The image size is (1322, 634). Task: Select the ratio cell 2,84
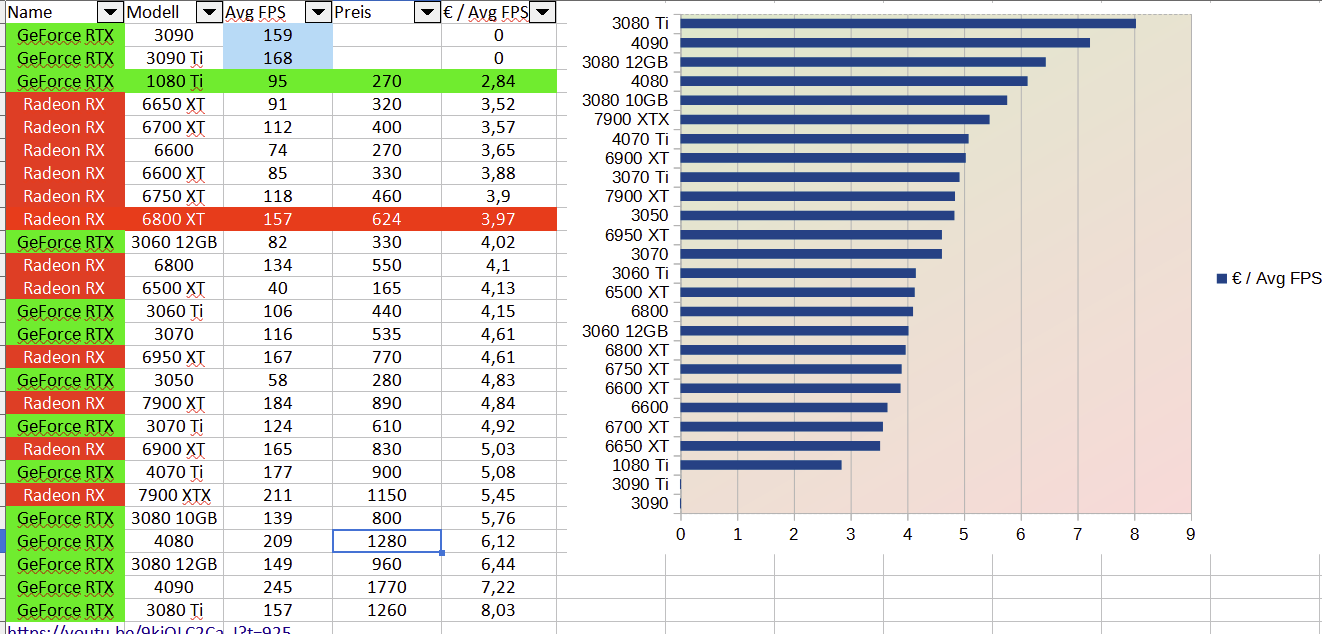[x=499, y=81]
